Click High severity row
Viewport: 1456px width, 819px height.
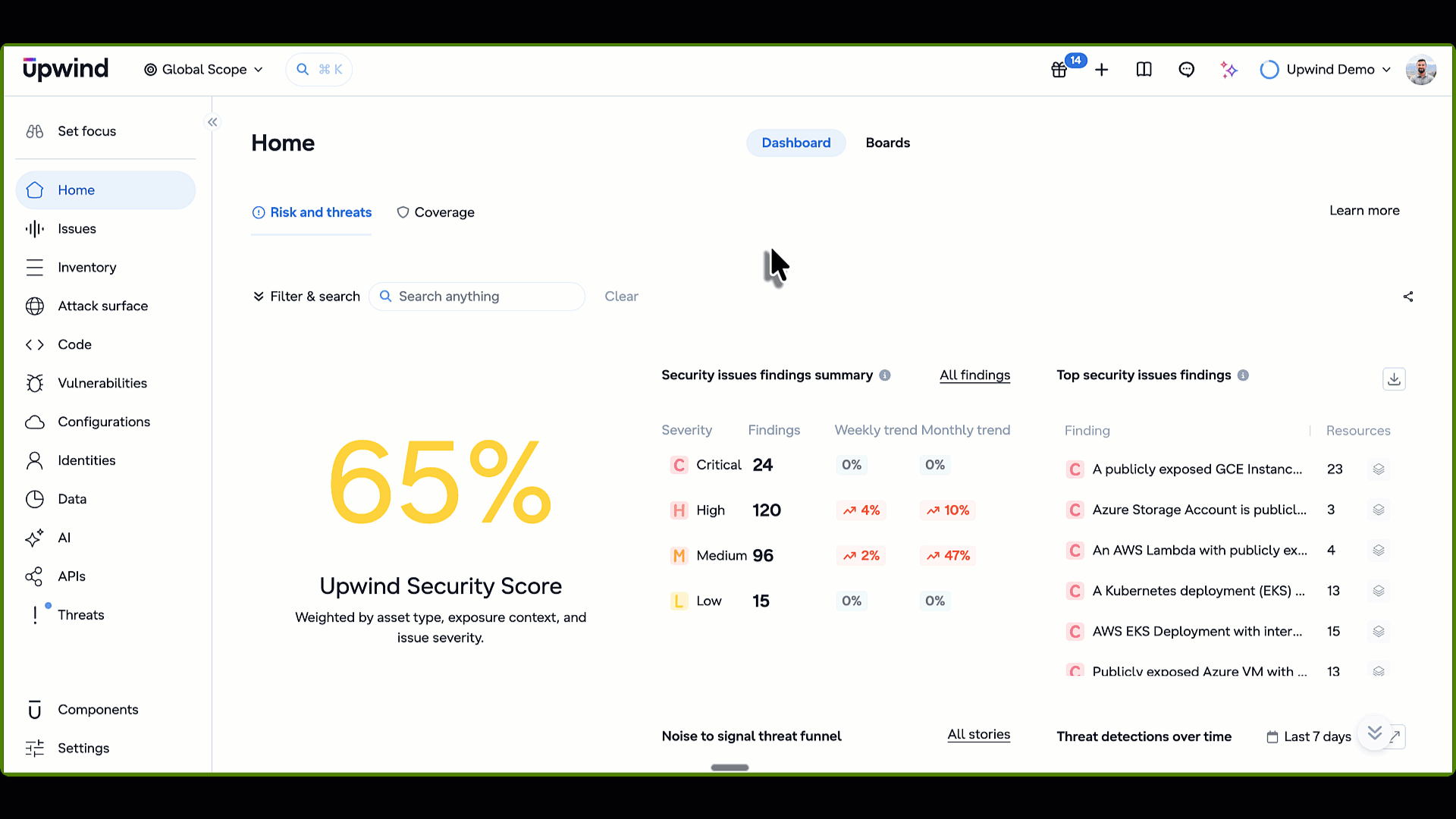[836, 510]
